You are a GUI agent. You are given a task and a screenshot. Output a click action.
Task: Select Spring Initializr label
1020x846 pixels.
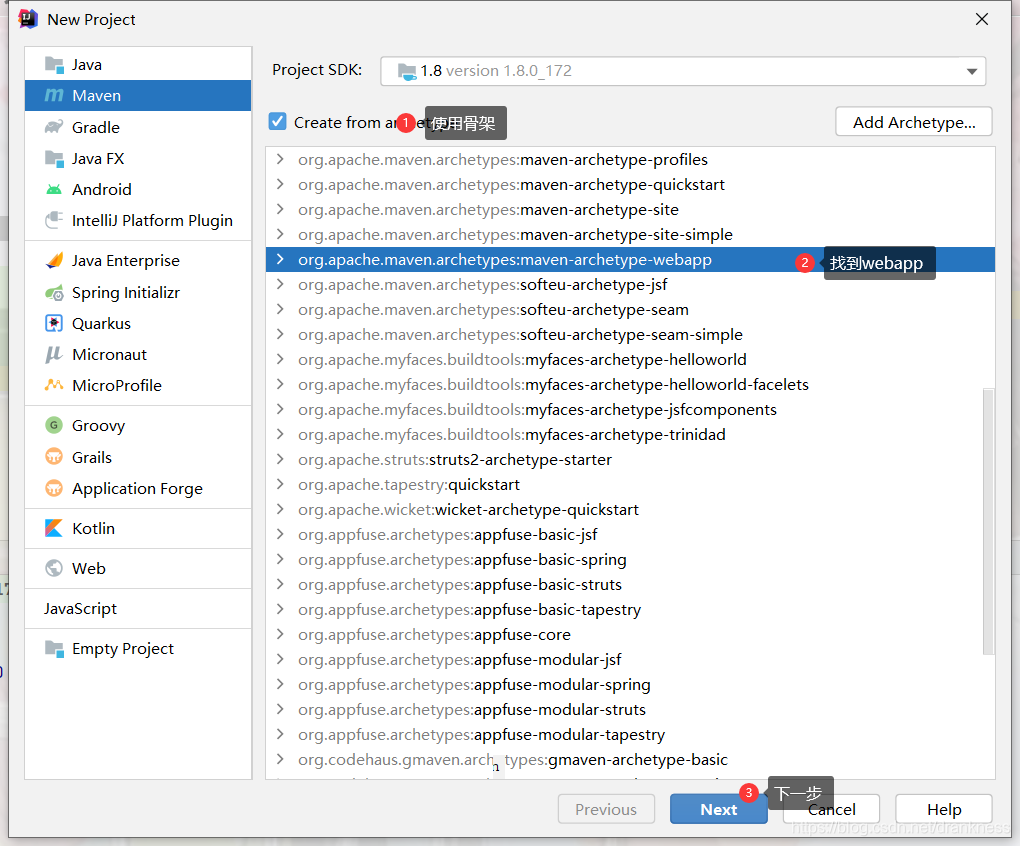coord(126,293)
